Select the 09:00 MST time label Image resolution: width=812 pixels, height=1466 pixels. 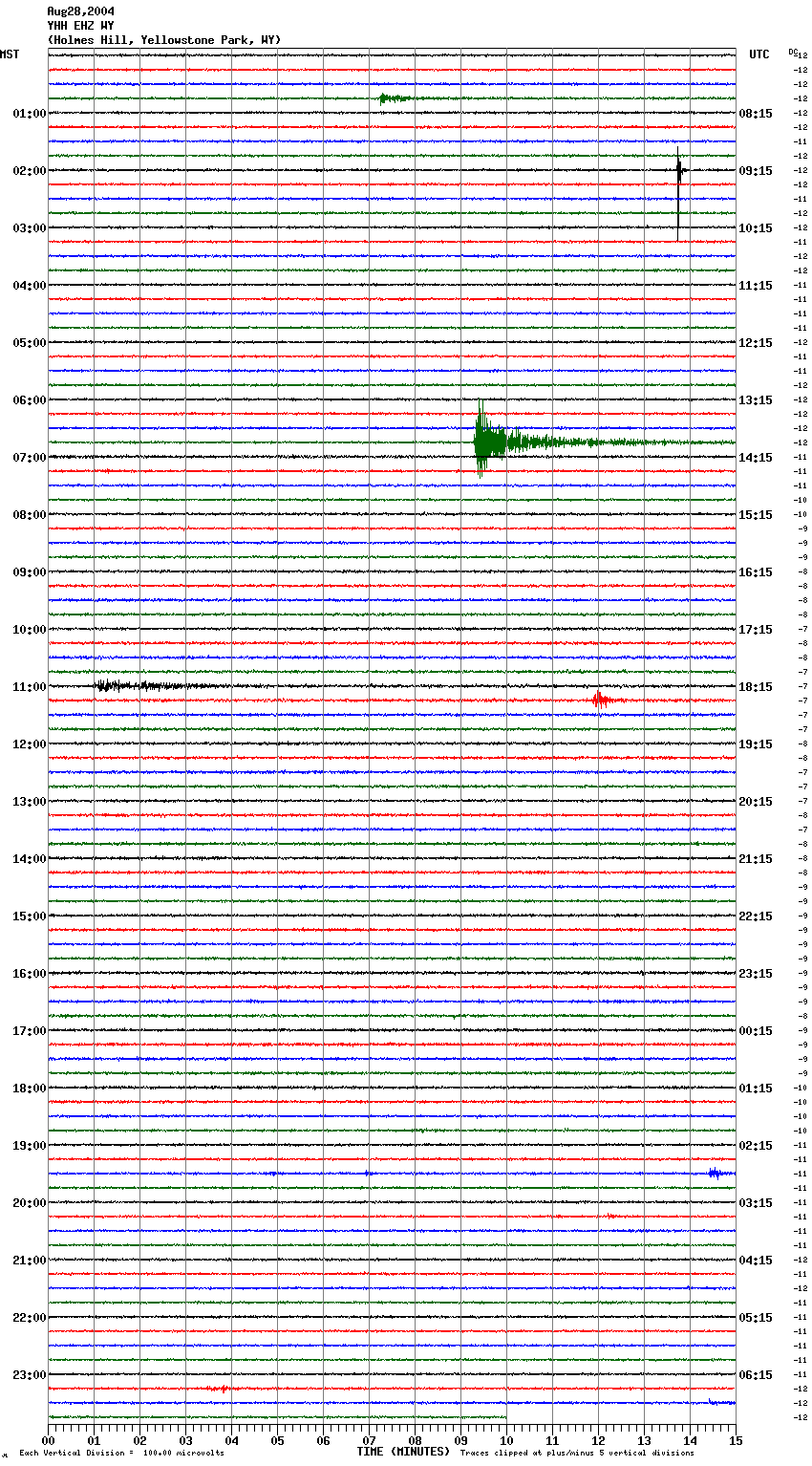click(30, 572)
